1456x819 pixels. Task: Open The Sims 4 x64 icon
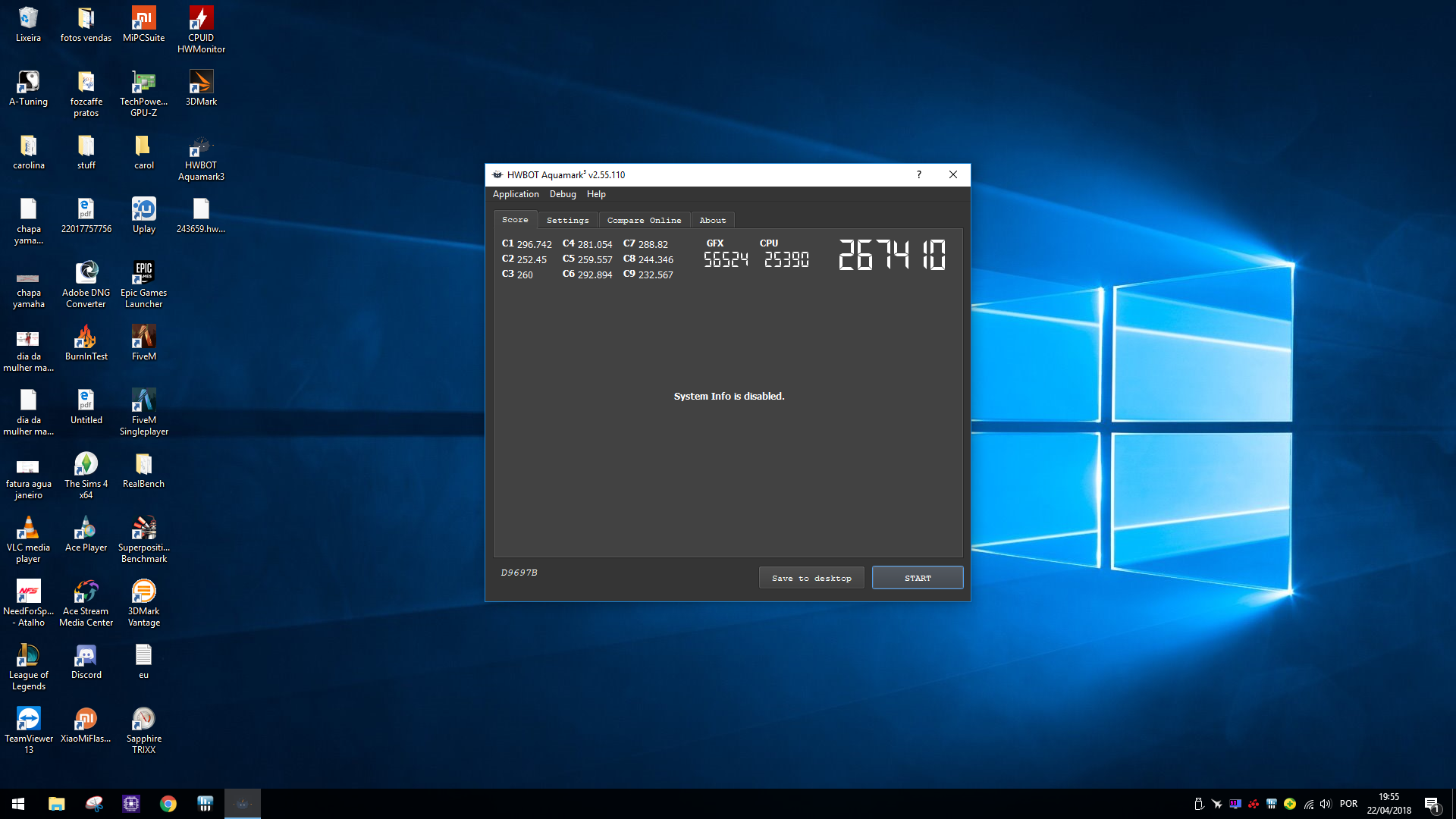click(86, 475)
